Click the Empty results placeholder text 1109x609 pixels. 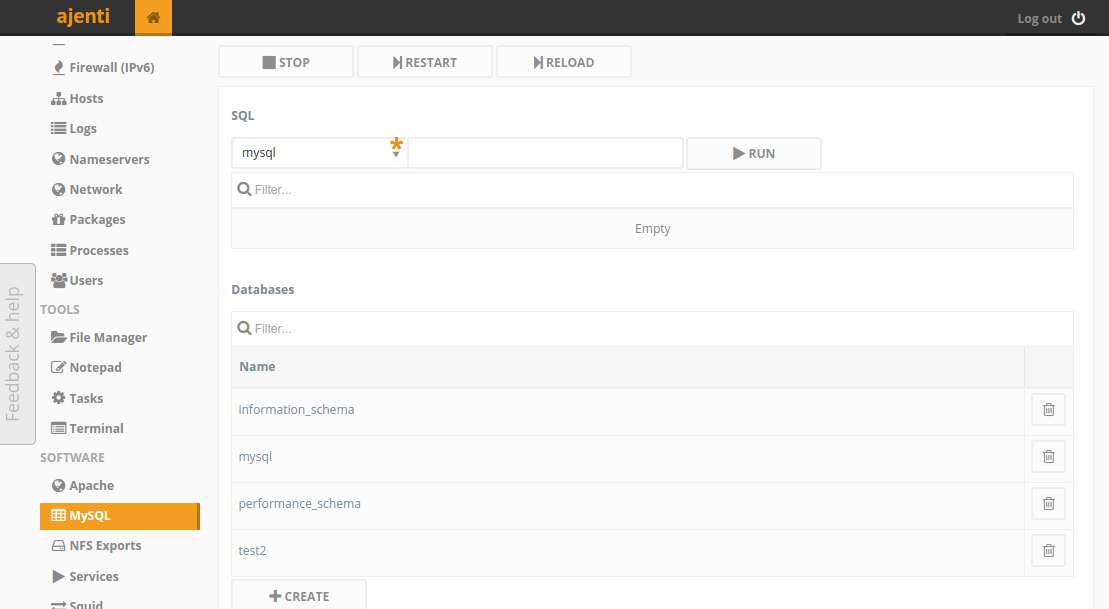(652, 228)
